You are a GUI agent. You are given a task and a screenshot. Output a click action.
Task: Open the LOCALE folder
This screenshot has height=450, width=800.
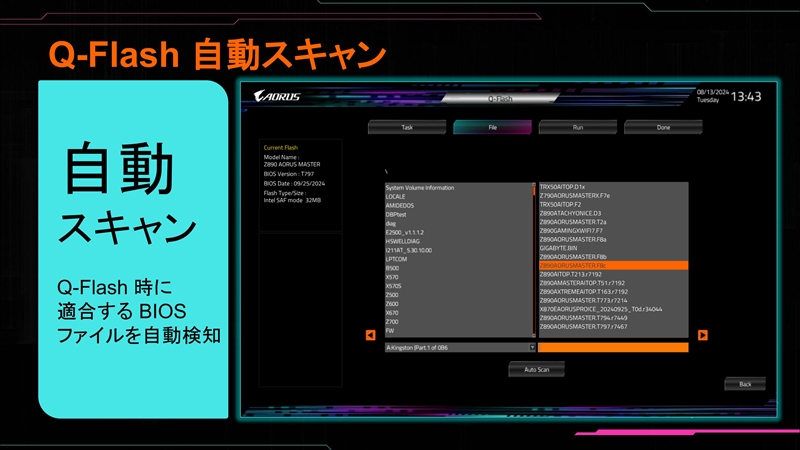[x=395, y=196]
